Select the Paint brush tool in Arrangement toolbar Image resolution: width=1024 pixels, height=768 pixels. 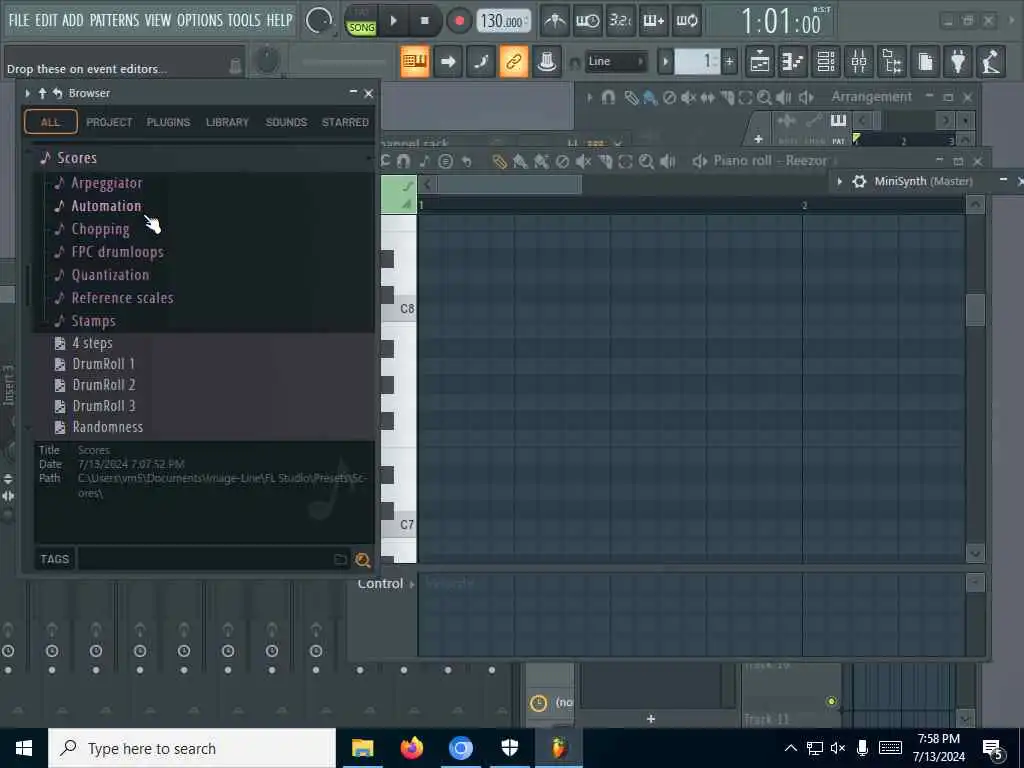point(650,98)
